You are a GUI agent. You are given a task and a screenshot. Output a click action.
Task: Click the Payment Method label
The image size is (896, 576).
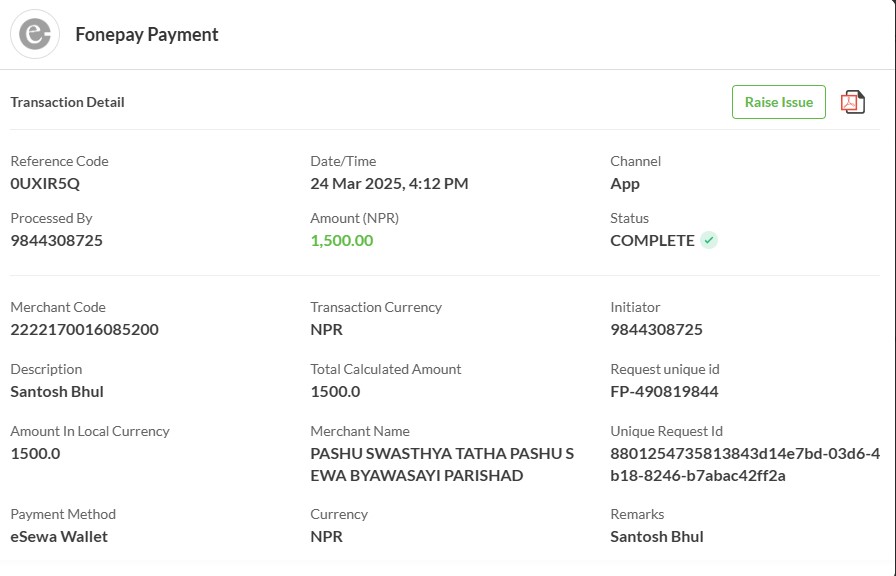(63, 514)
